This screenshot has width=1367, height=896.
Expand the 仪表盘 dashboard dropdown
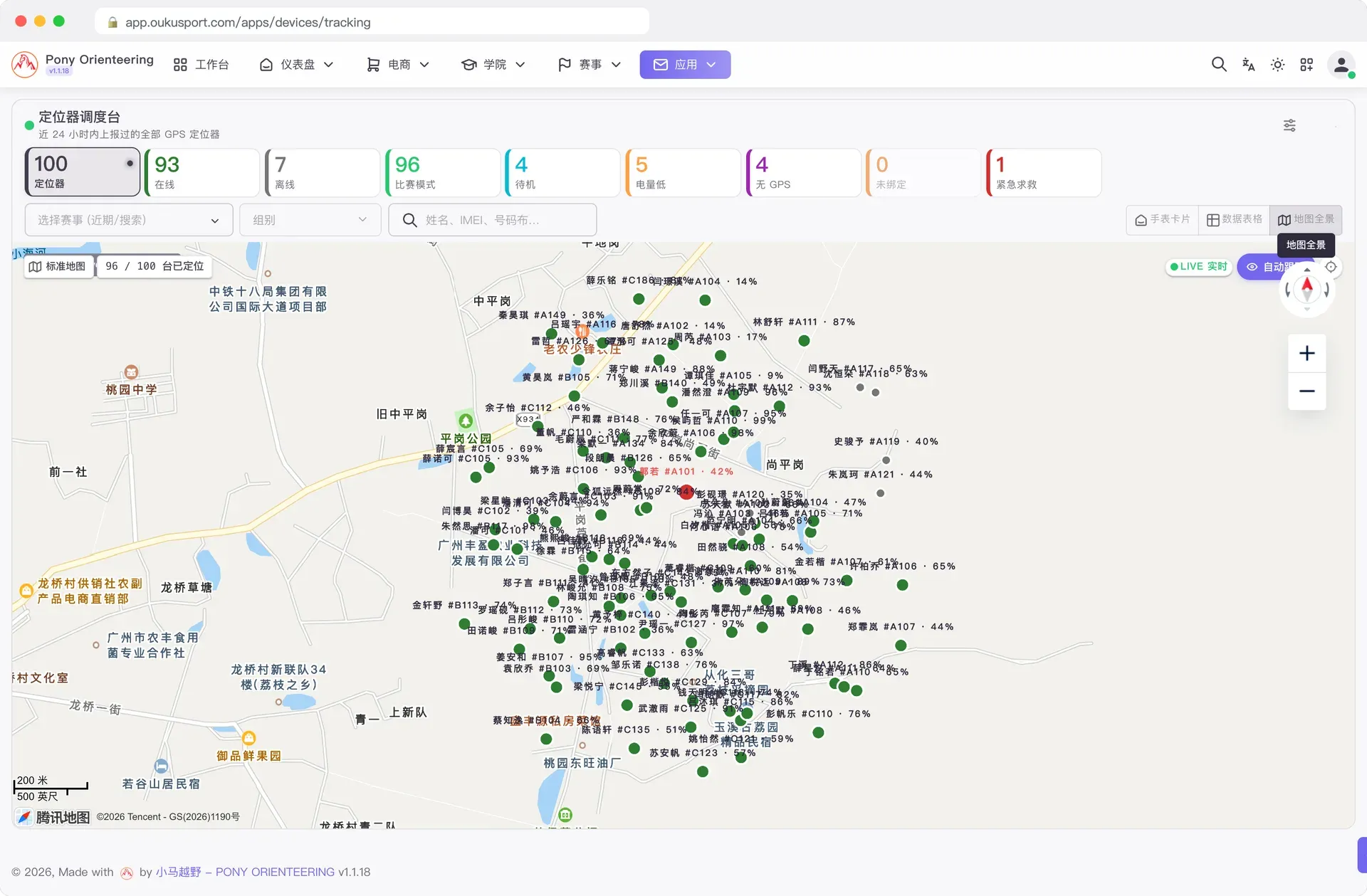tap(297, 65)
